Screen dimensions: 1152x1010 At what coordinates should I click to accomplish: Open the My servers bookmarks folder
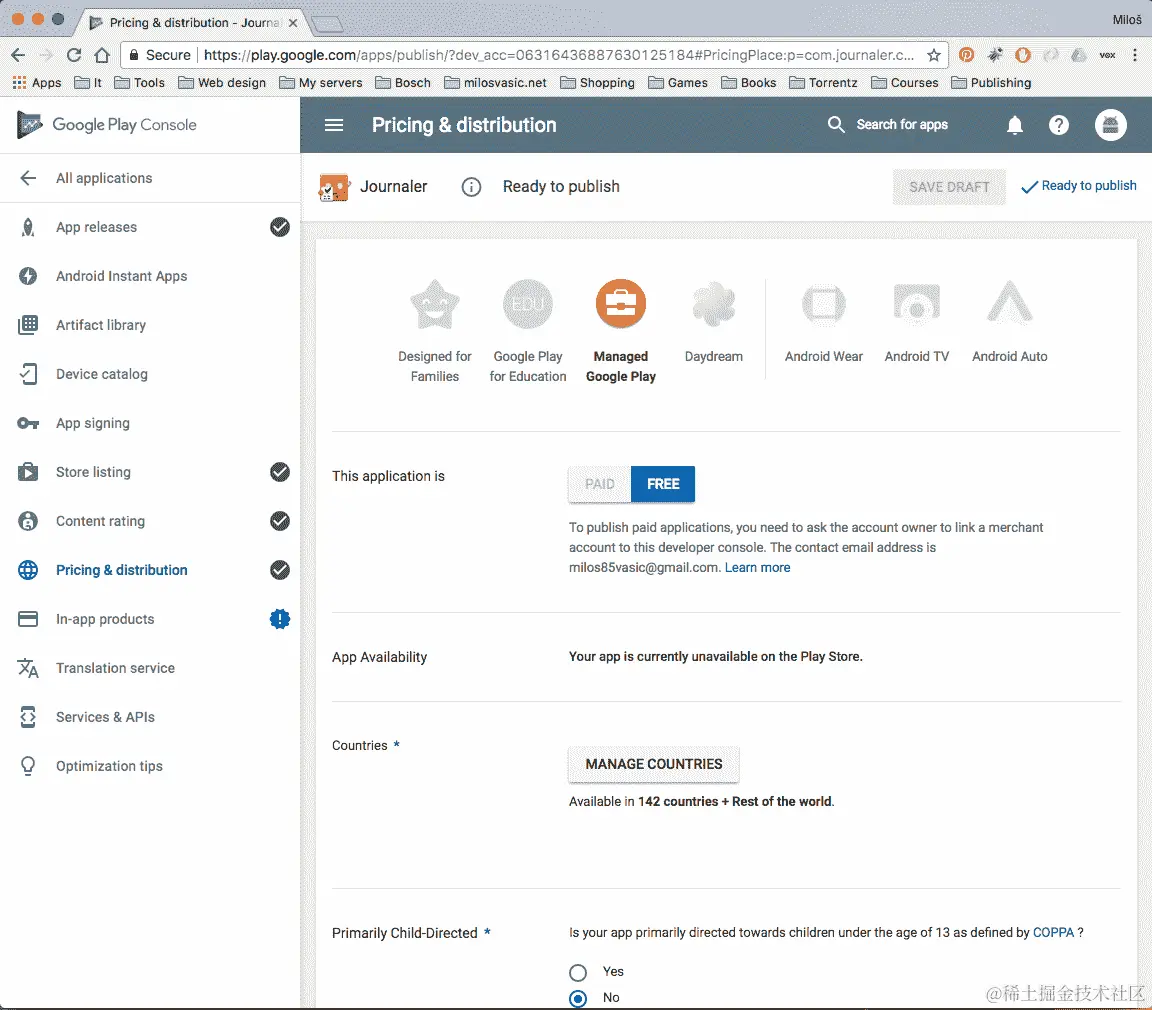320,82
